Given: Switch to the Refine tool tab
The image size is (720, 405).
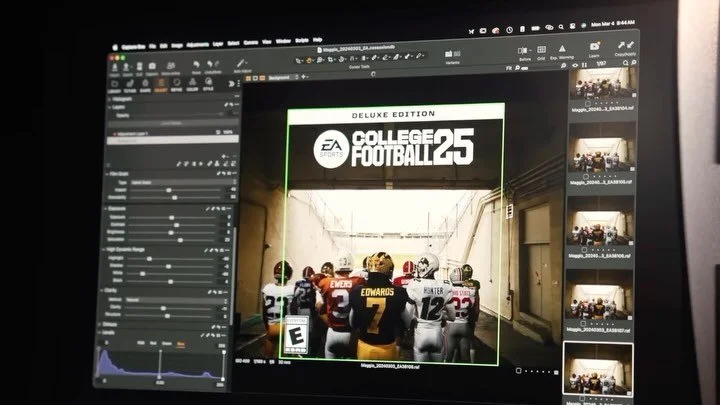Looking at the screenshot, I should click(177, 84).
